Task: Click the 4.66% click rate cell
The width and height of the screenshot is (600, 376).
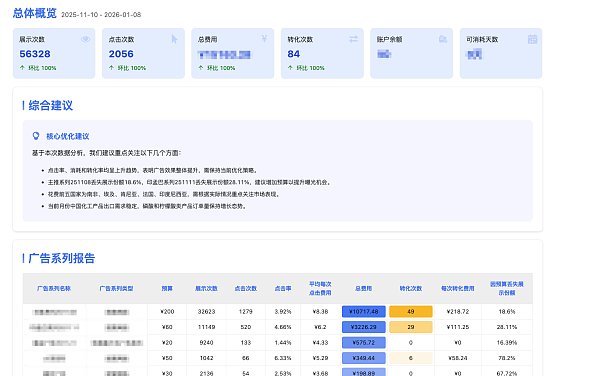Action: [x=283, y=327]
